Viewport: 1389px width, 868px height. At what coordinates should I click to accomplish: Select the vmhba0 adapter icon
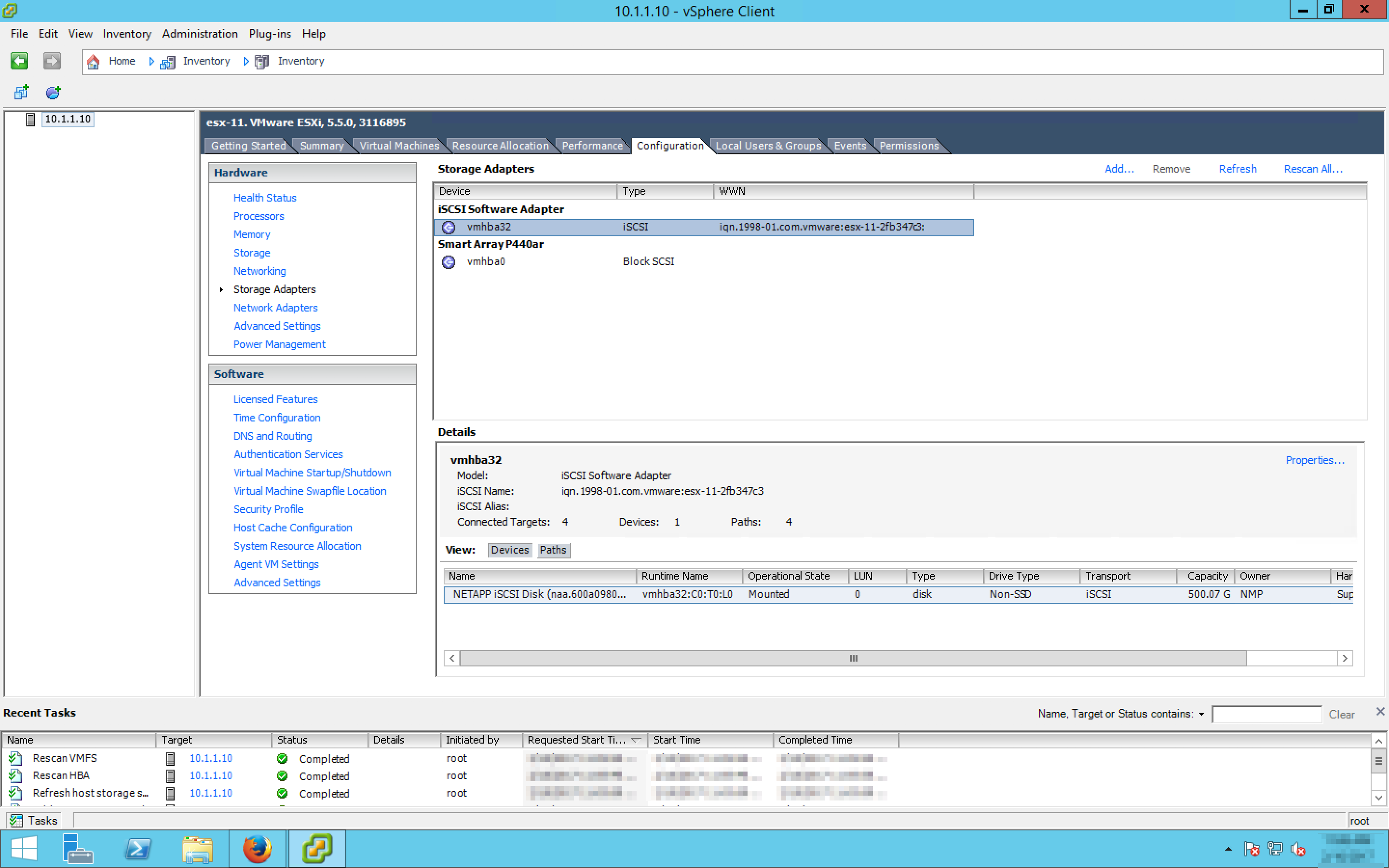click(x=448, y=262)
